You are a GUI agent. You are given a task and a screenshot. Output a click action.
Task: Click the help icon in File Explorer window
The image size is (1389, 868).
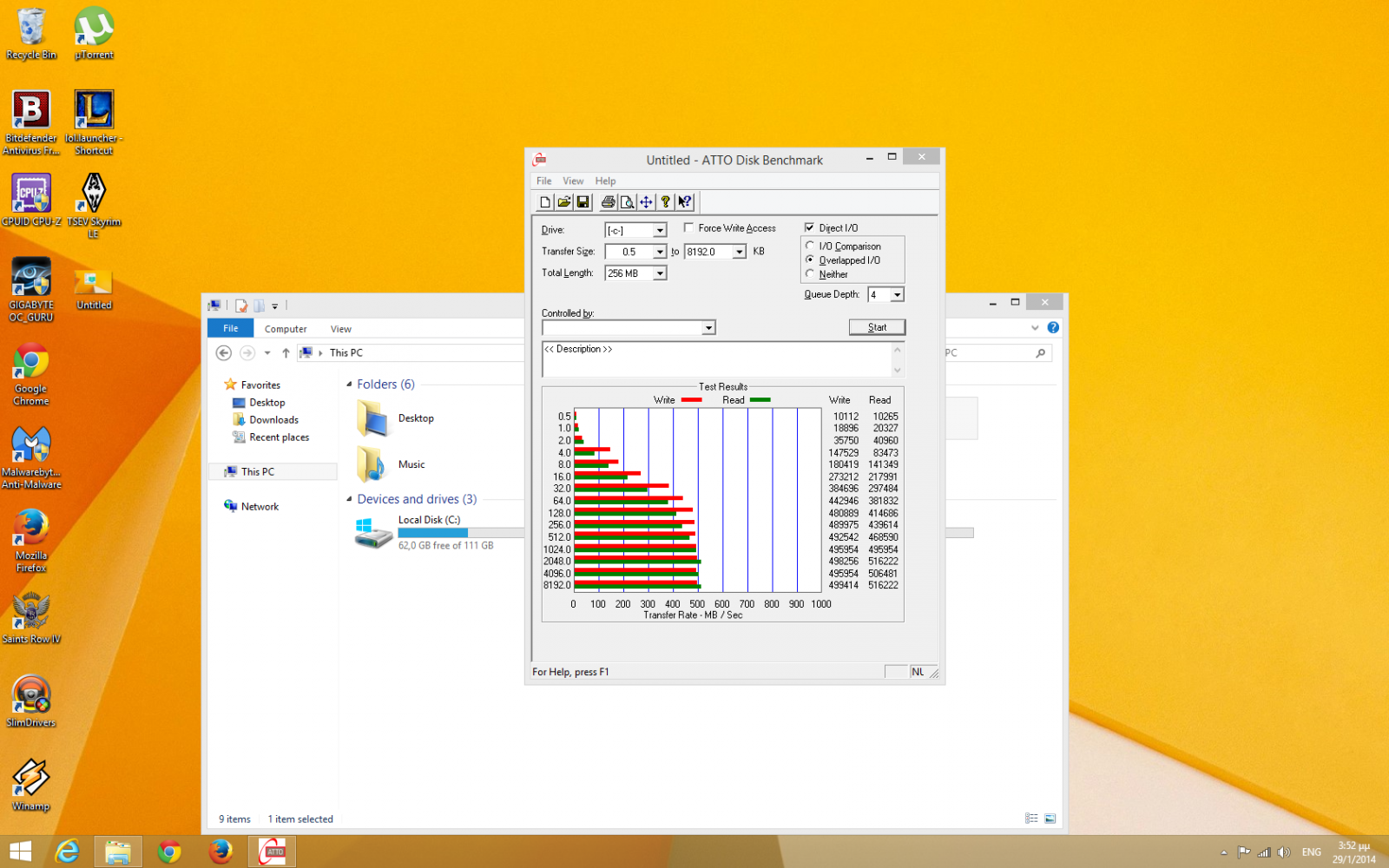point(1053,327)
